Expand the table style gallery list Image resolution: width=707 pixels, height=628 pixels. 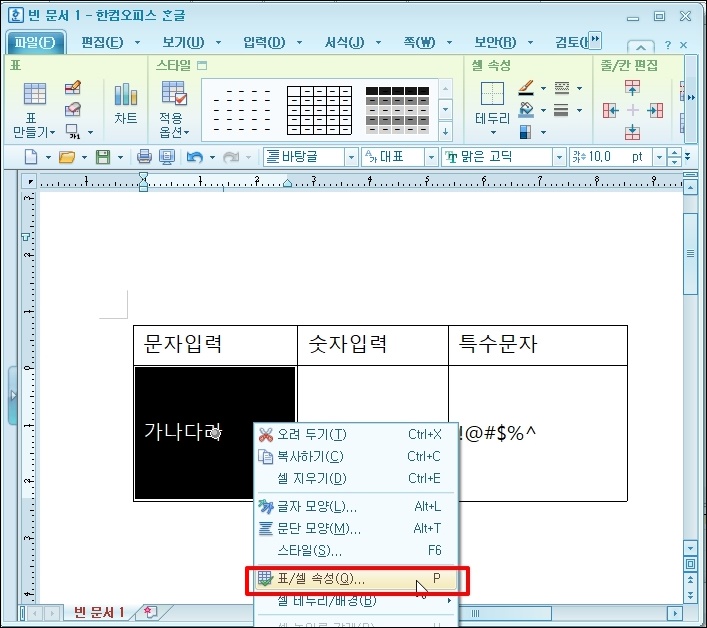(445, 132)
